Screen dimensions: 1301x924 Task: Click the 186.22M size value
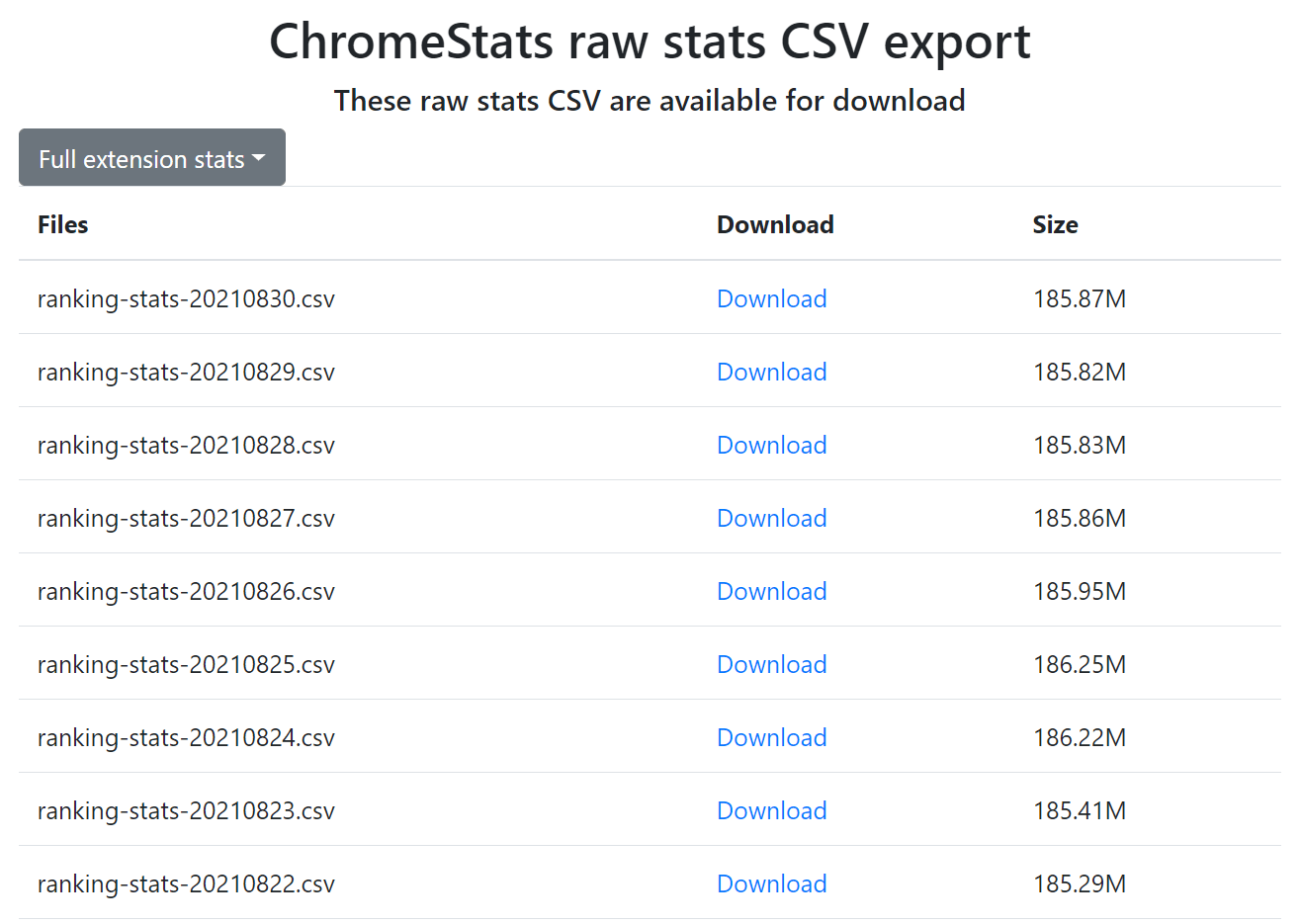point(1080,737)
